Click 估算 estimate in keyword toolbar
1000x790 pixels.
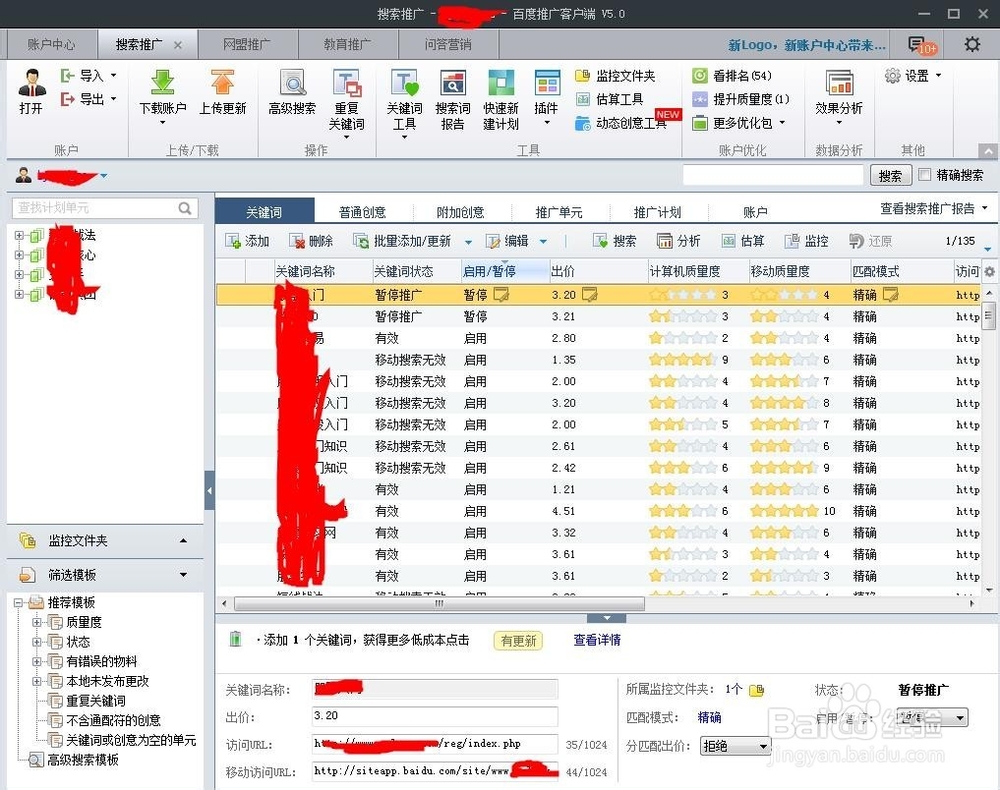pos(743,241)
